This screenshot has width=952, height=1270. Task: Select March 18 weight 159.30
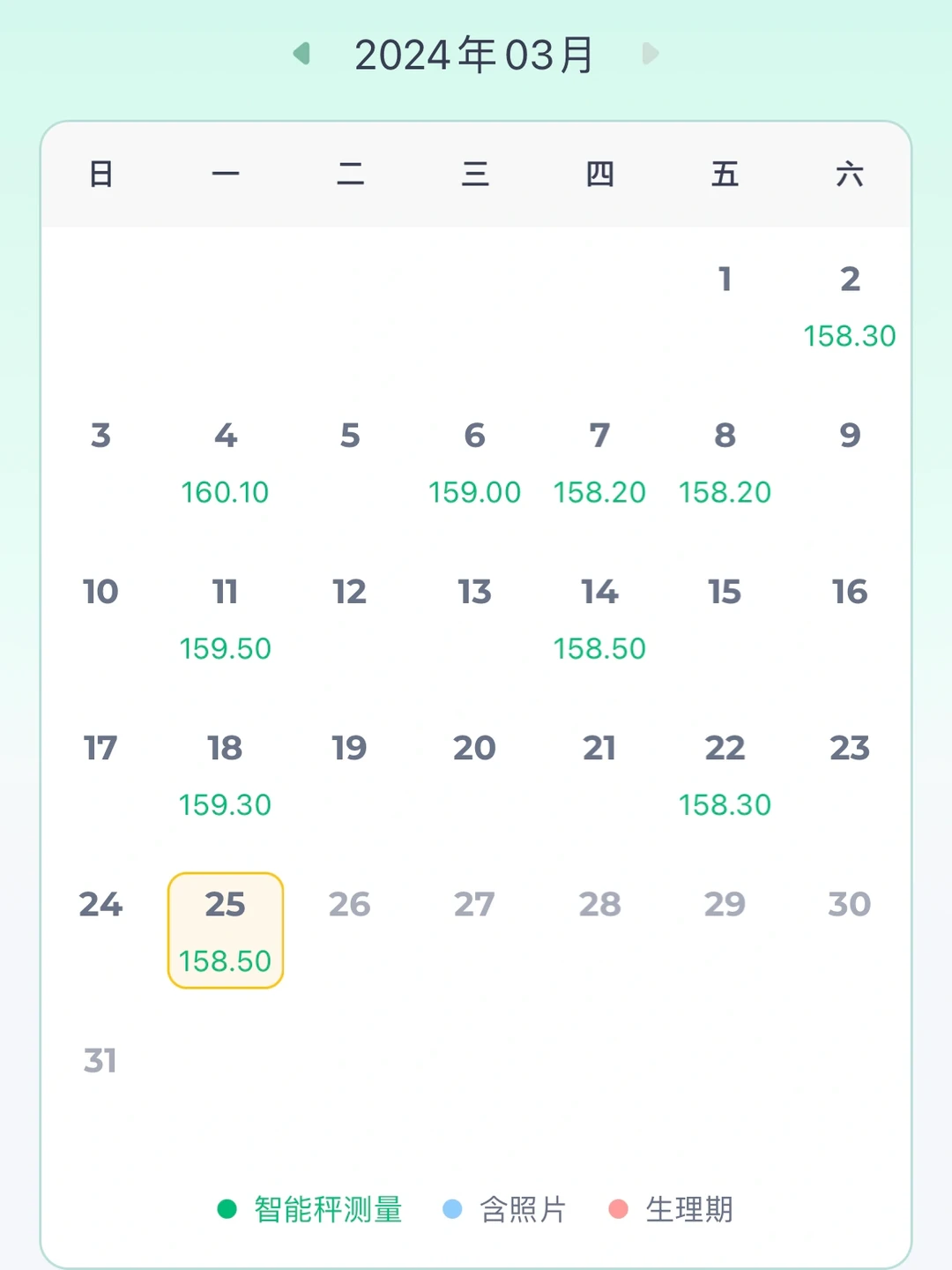pos(226,775)
